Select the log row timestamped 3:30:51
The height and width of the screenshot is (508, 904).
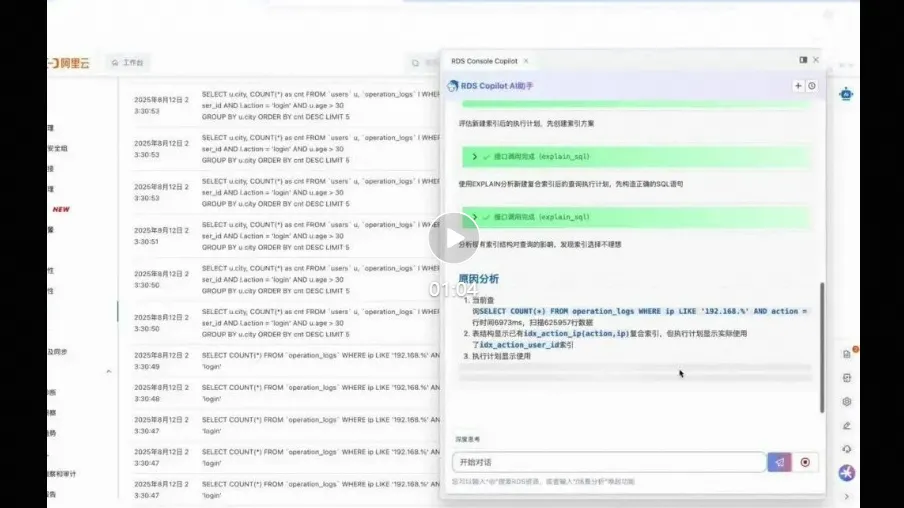pos(285,236)
